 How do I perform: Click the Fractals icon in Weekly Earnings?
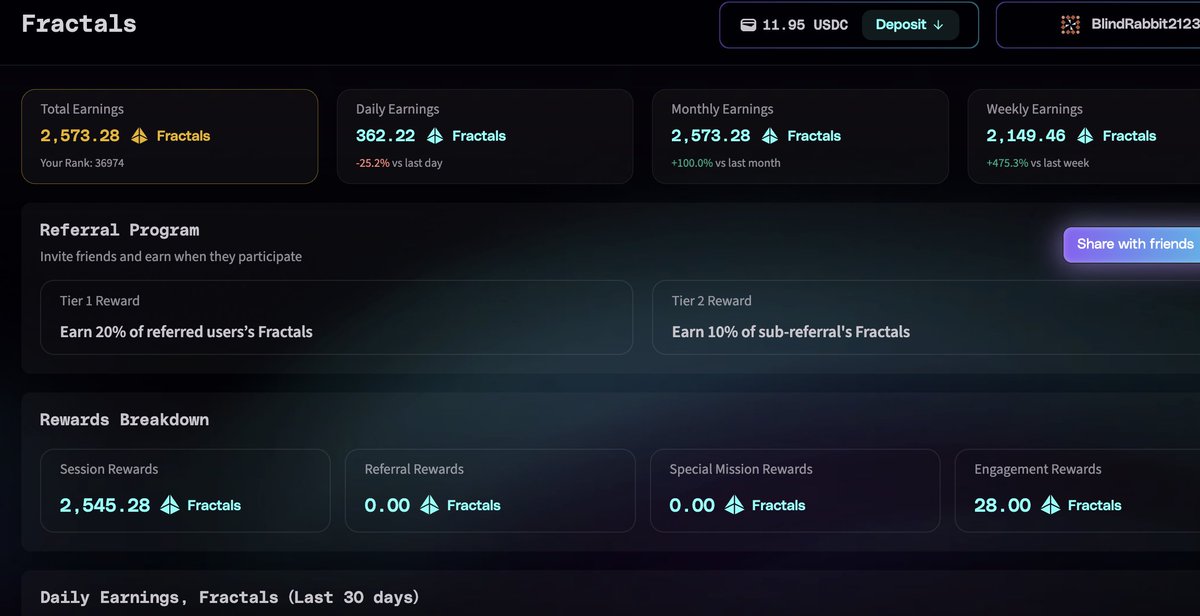pos(1085,136)
